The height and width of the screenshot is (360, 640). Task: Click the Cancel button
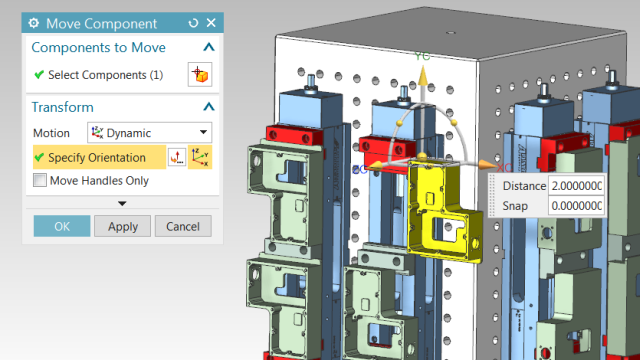coord(183,226)
